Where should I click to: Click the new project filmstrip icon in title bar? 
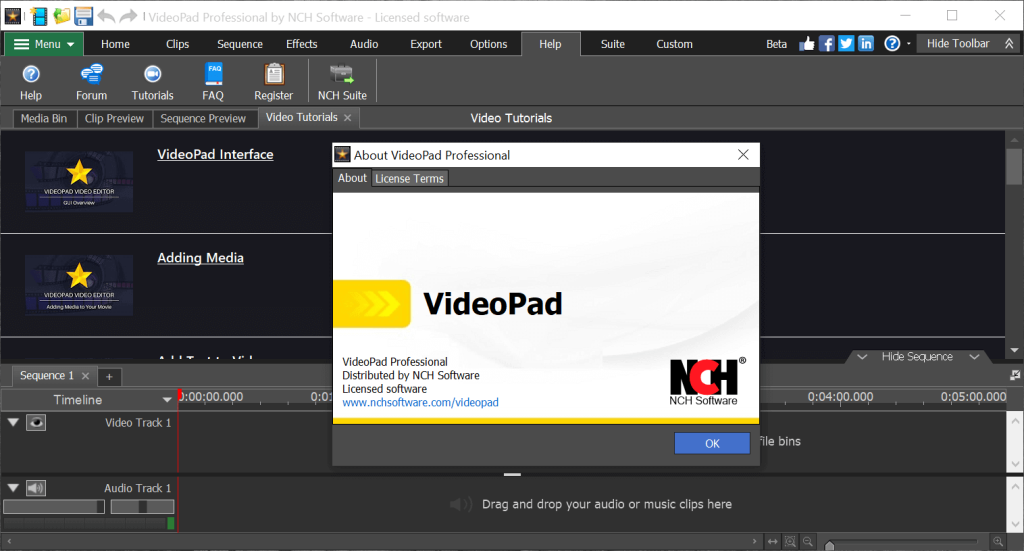39,16
